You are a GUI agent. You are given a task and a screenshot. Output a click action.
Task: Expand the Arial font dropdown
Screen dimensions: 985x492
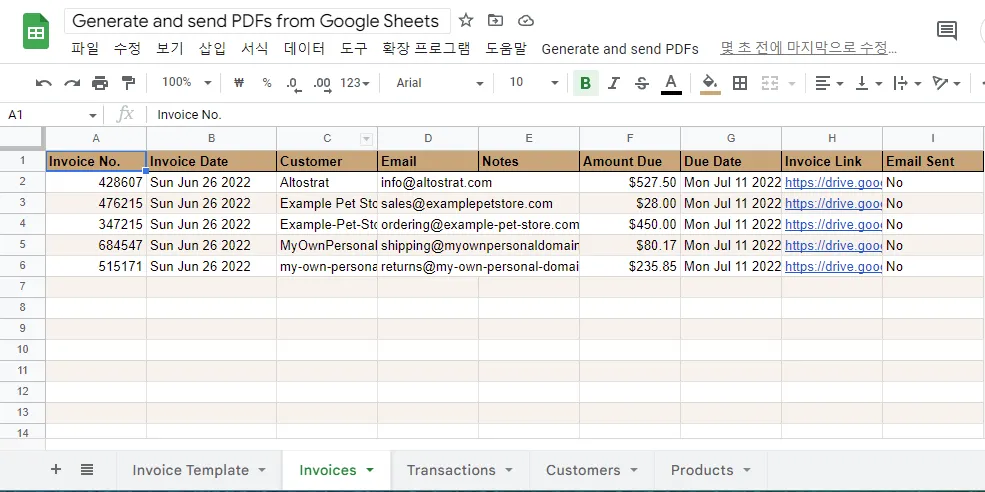tap(439, 83)
